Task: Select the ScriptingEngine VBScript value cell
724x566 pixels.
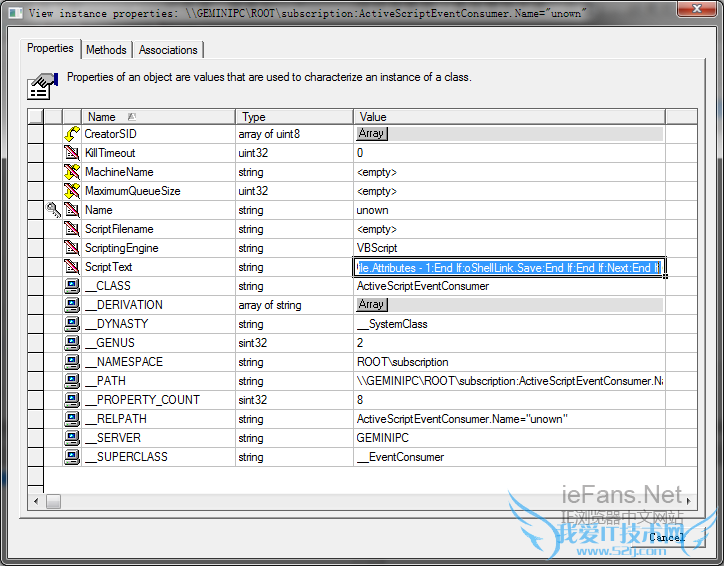Action: coord(509,248)
